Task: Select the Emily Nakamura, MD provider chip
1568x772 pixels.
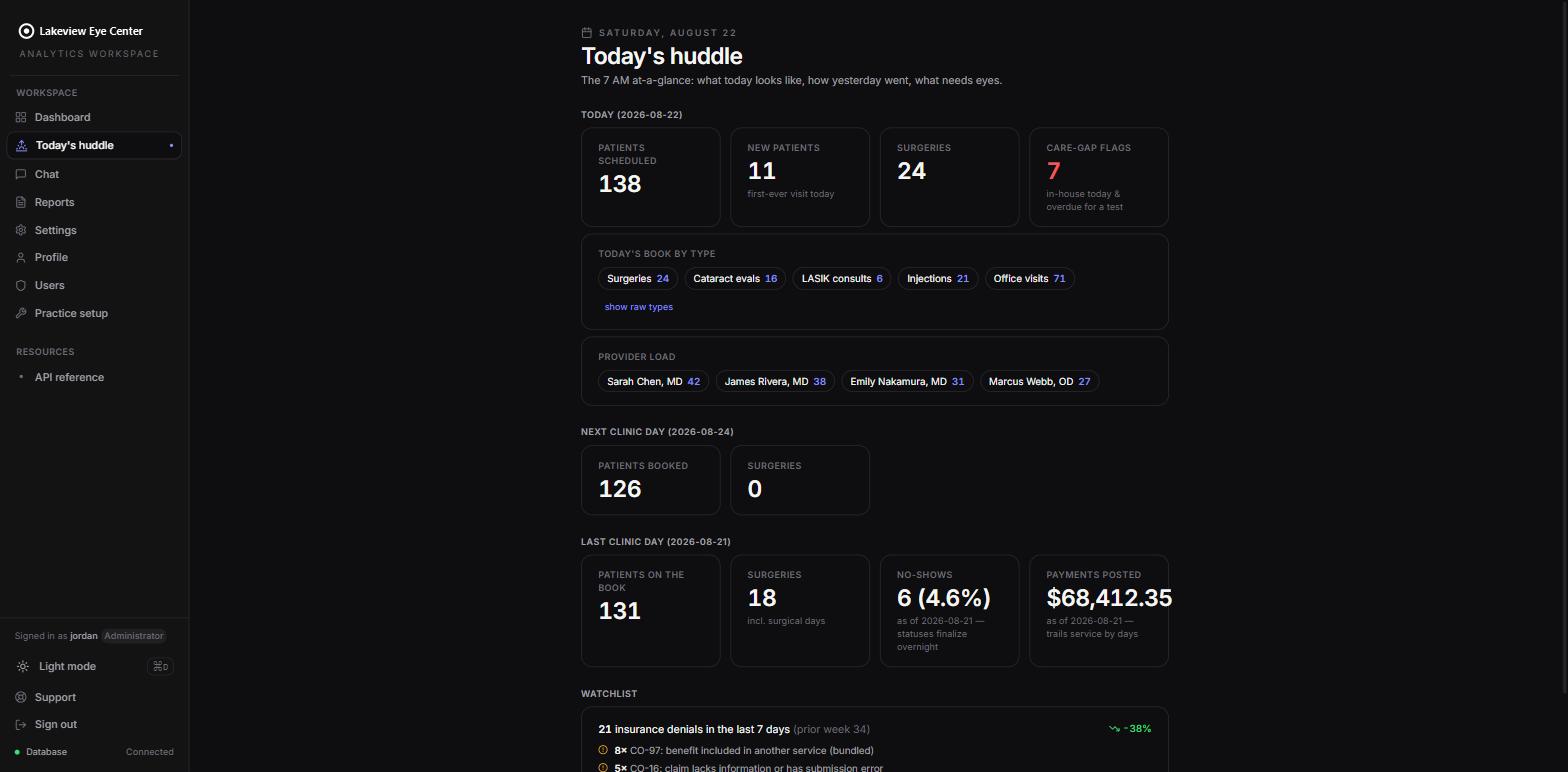Action: (907, 382)
